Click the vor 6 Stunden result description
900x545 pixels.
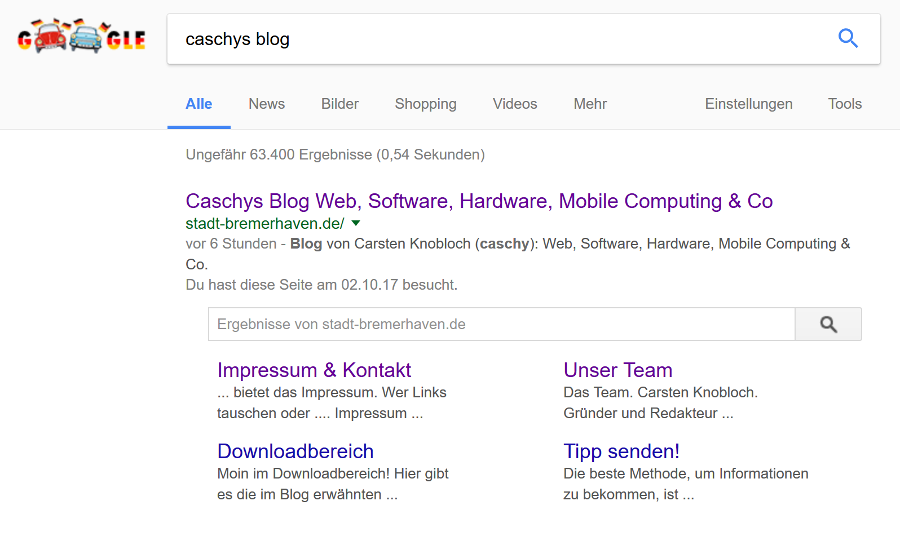[518, 254]
